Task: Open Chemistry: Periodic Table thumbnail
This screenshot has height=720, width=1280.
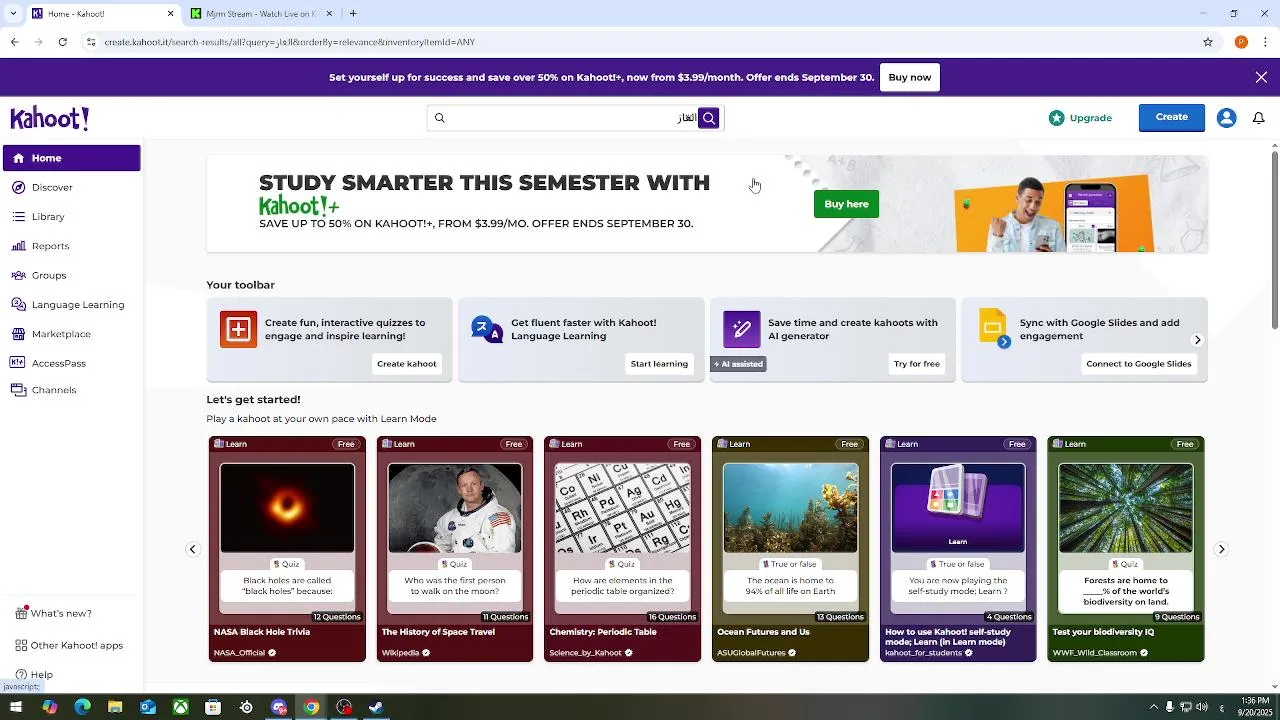Action: pyautogui.click(x=623, y=508)
